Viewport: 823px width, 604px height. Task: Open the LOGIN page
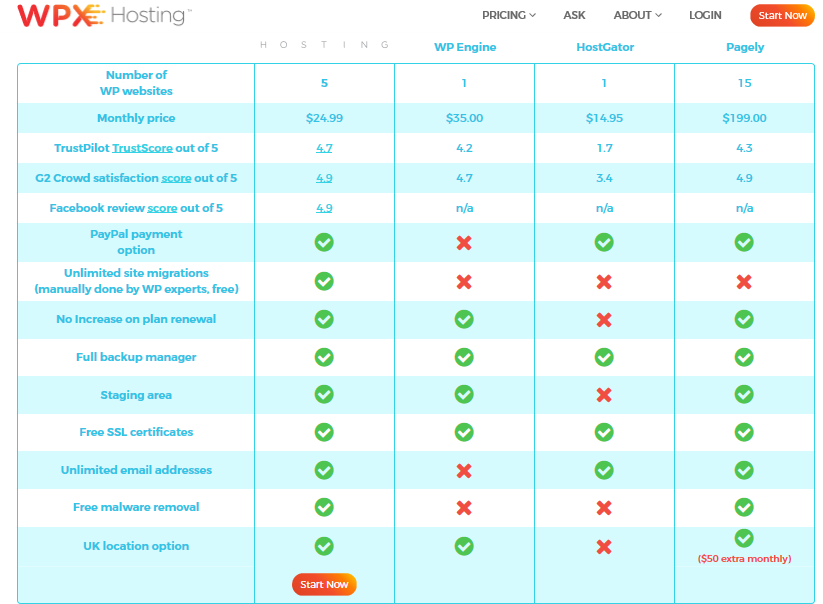pyautogui.click(x=705, y=15)
